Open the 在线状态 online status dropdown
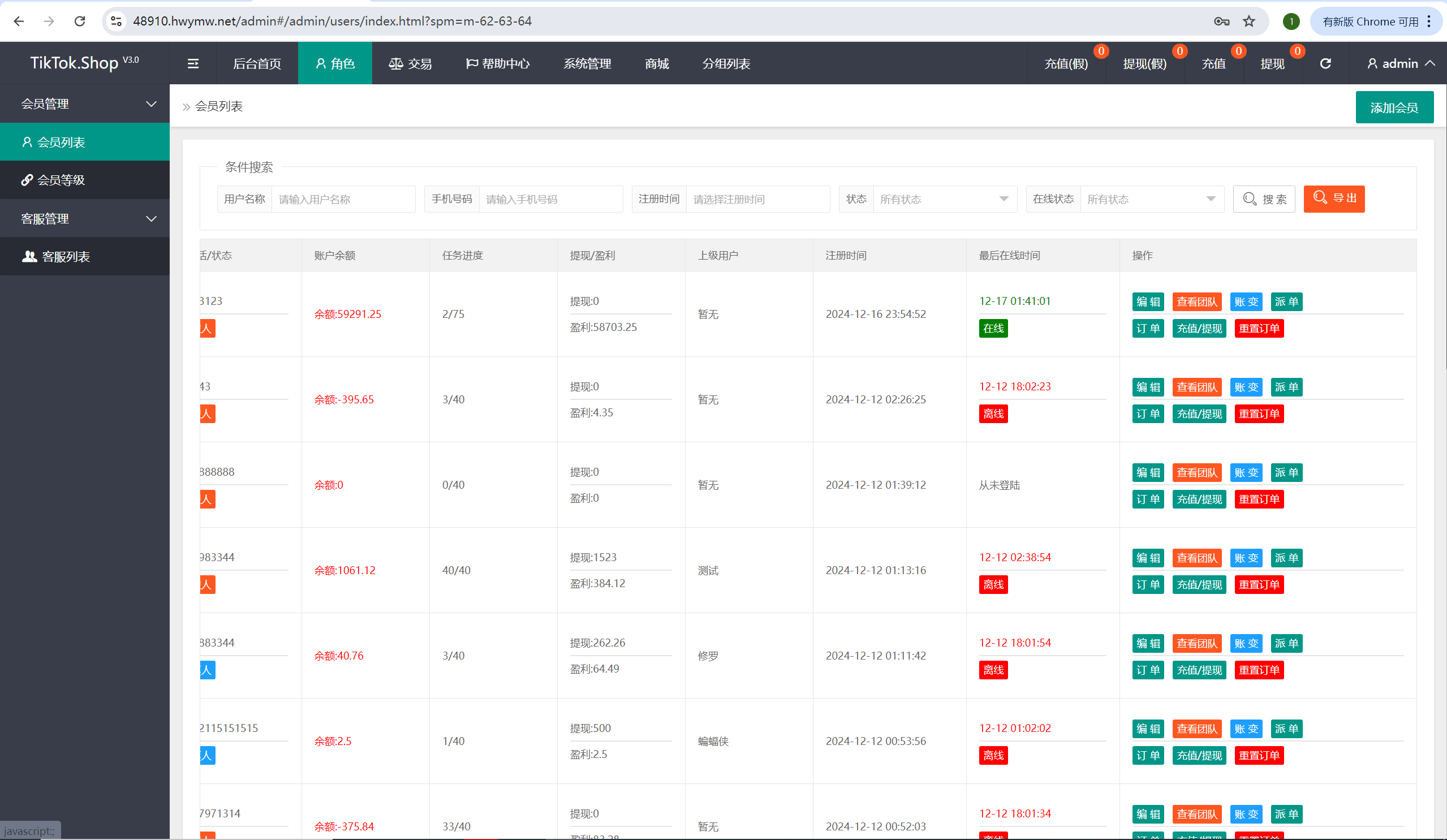The height and width of the screenshot is (840, 1447). (x=1151, y=199)
